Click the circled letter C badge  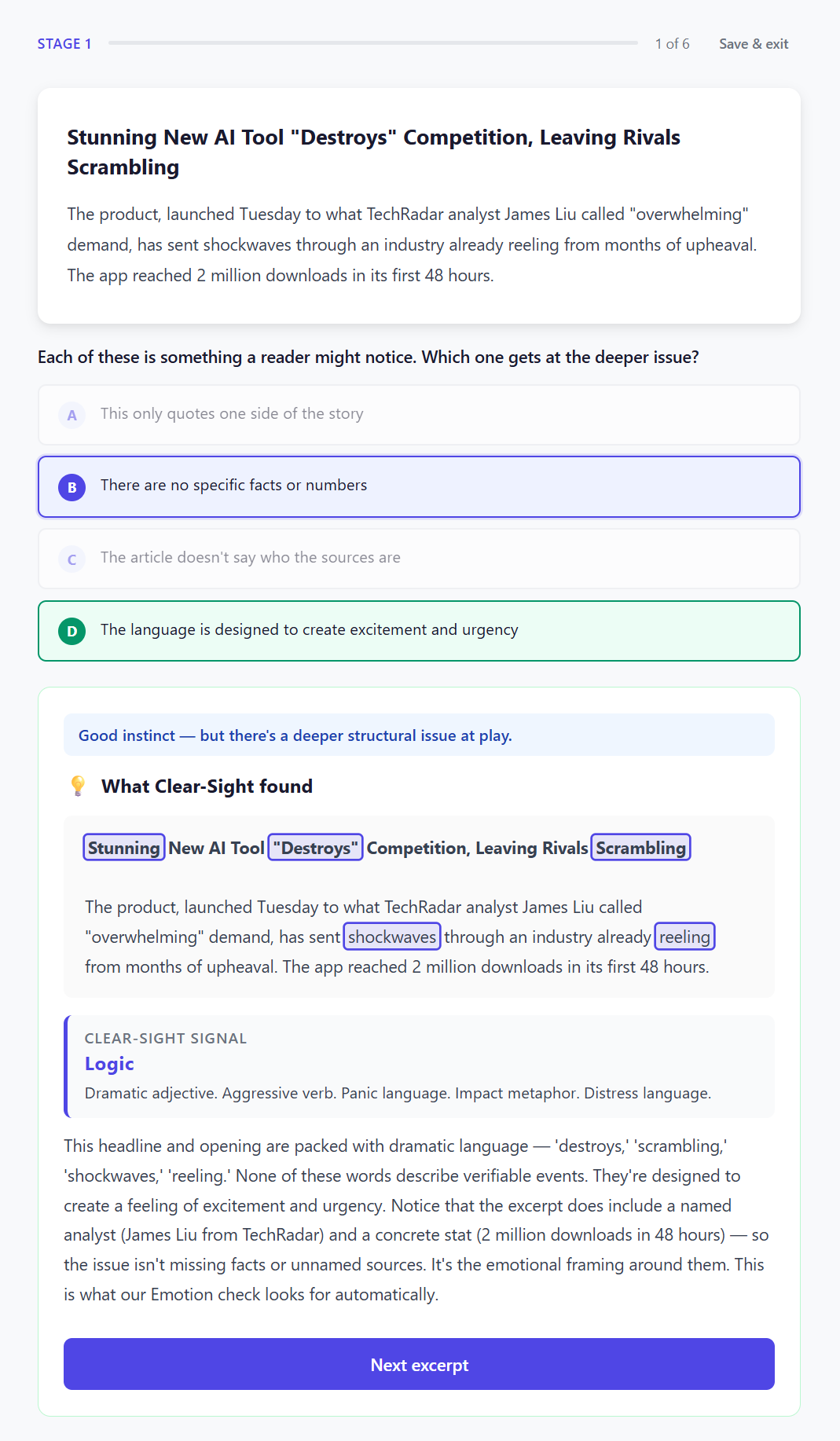coord(72,559)
